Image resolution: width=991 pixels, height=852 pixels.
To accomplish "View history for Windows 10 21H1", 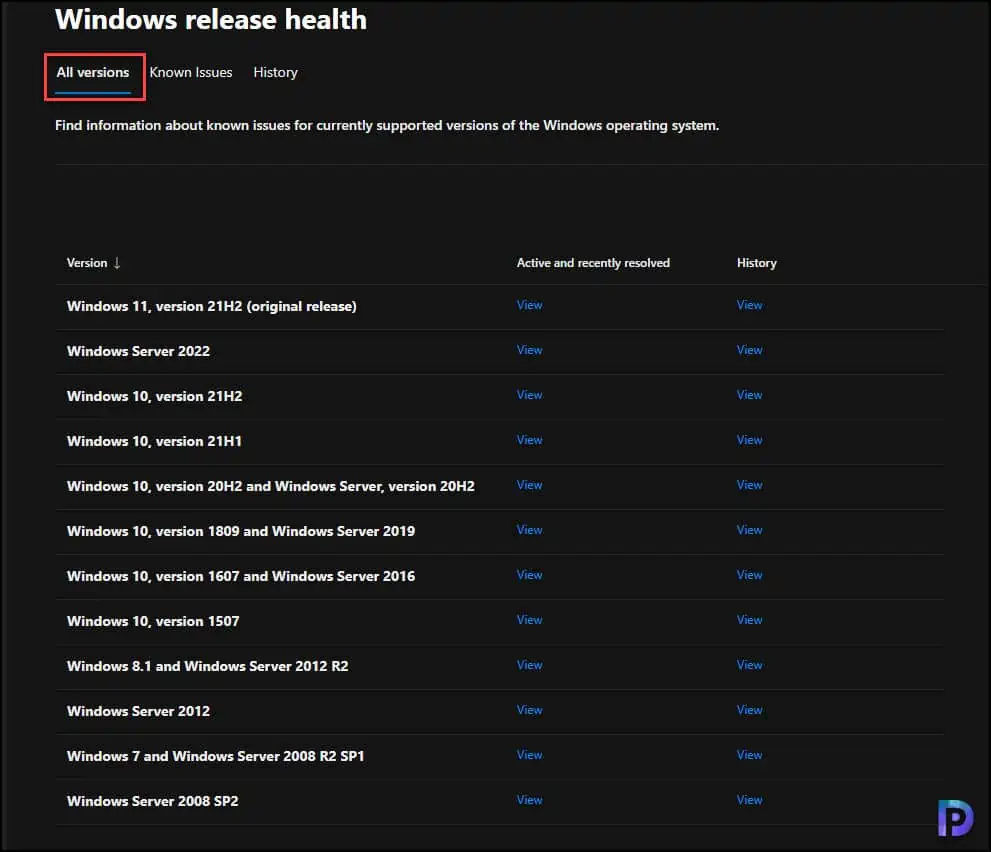I will click(x=750, y=440).
